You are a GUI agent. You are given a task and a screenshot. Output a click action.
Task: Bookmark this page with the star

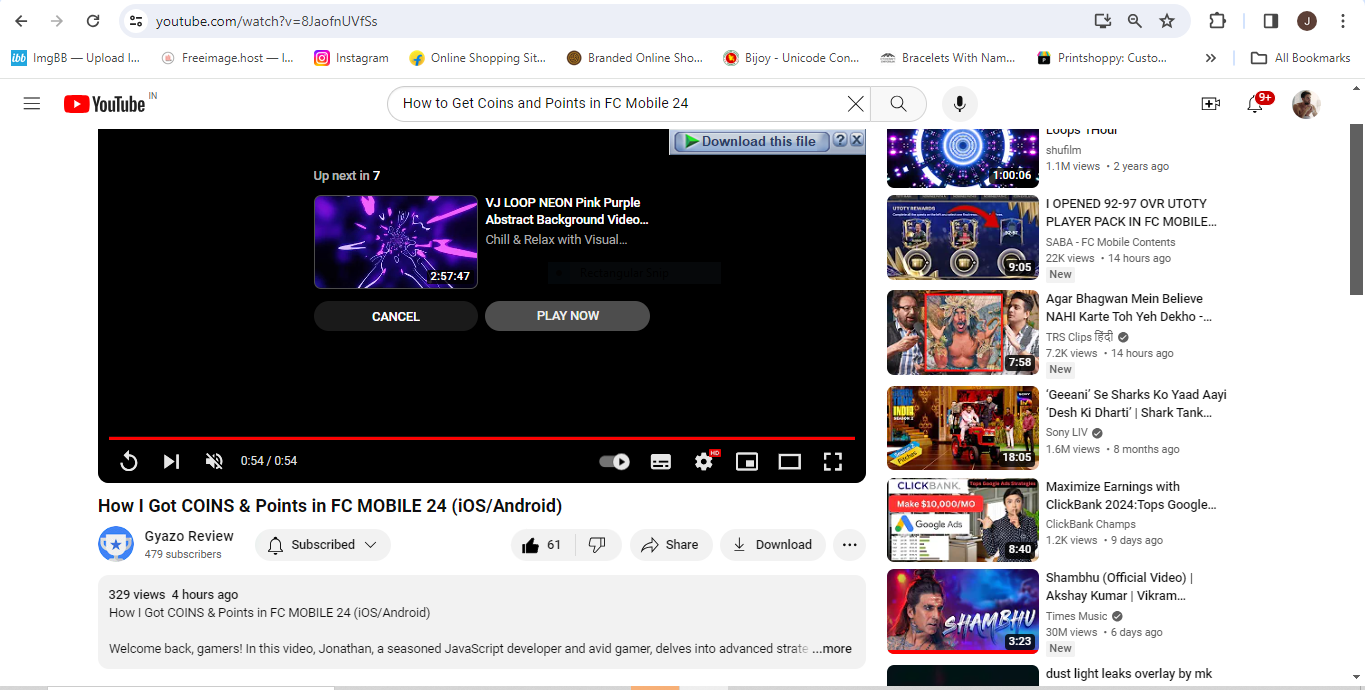tap(1166, 20)
